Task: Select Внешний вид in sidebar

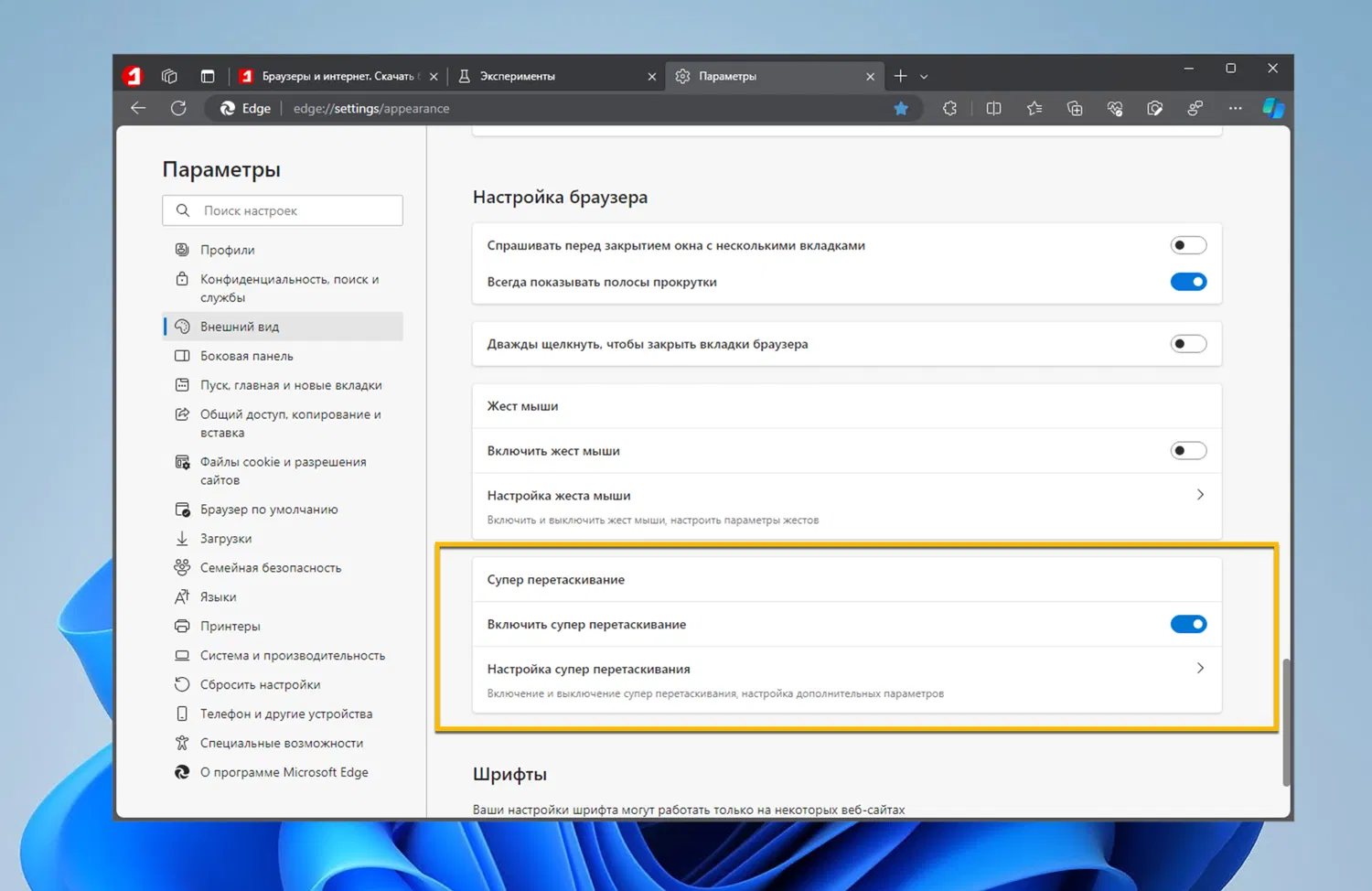Action: pos(283,327)
